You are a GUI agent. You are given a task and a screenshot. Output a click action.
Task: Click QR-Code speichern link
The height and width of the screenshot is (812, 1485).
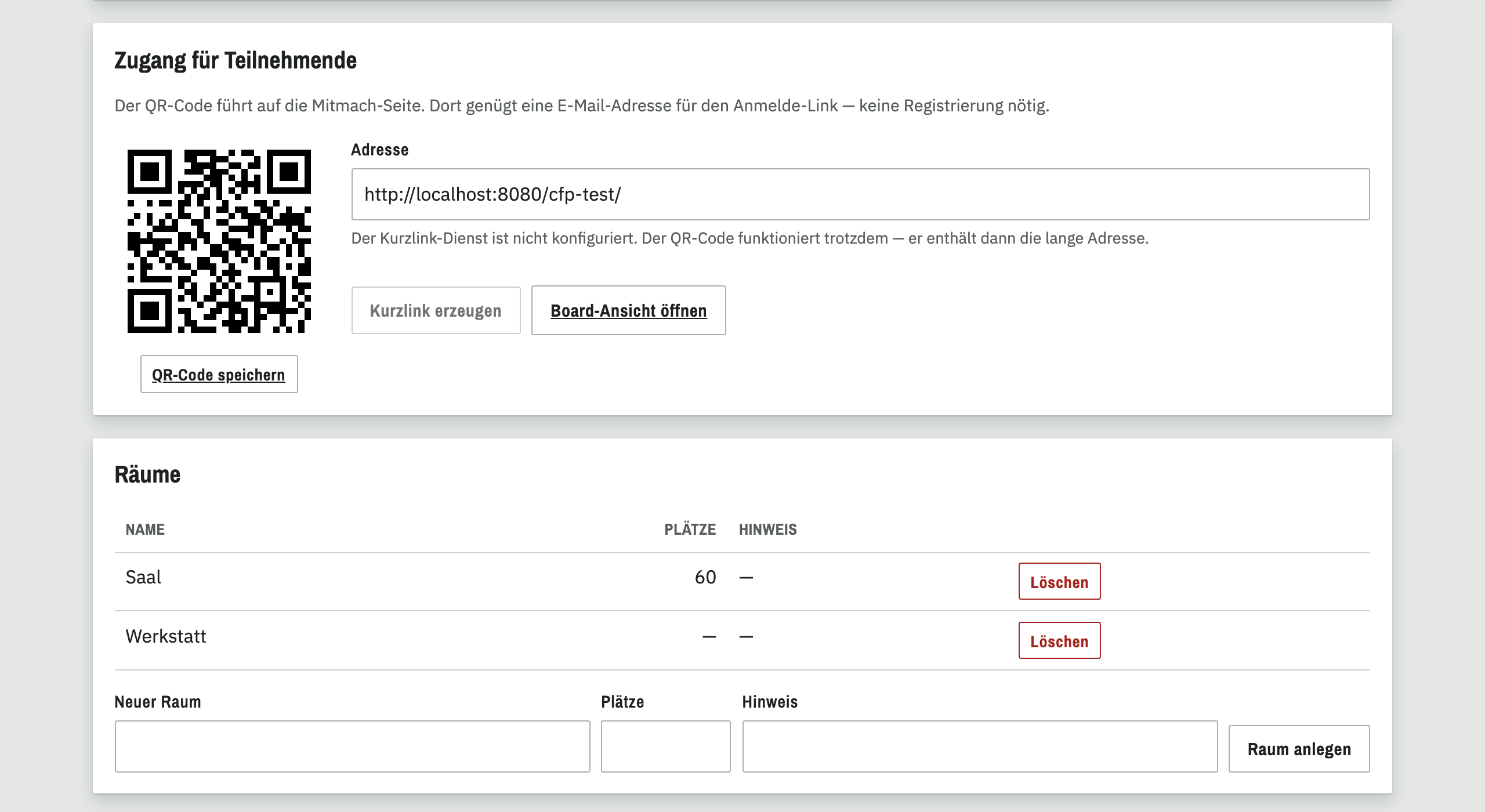point(219,375)
